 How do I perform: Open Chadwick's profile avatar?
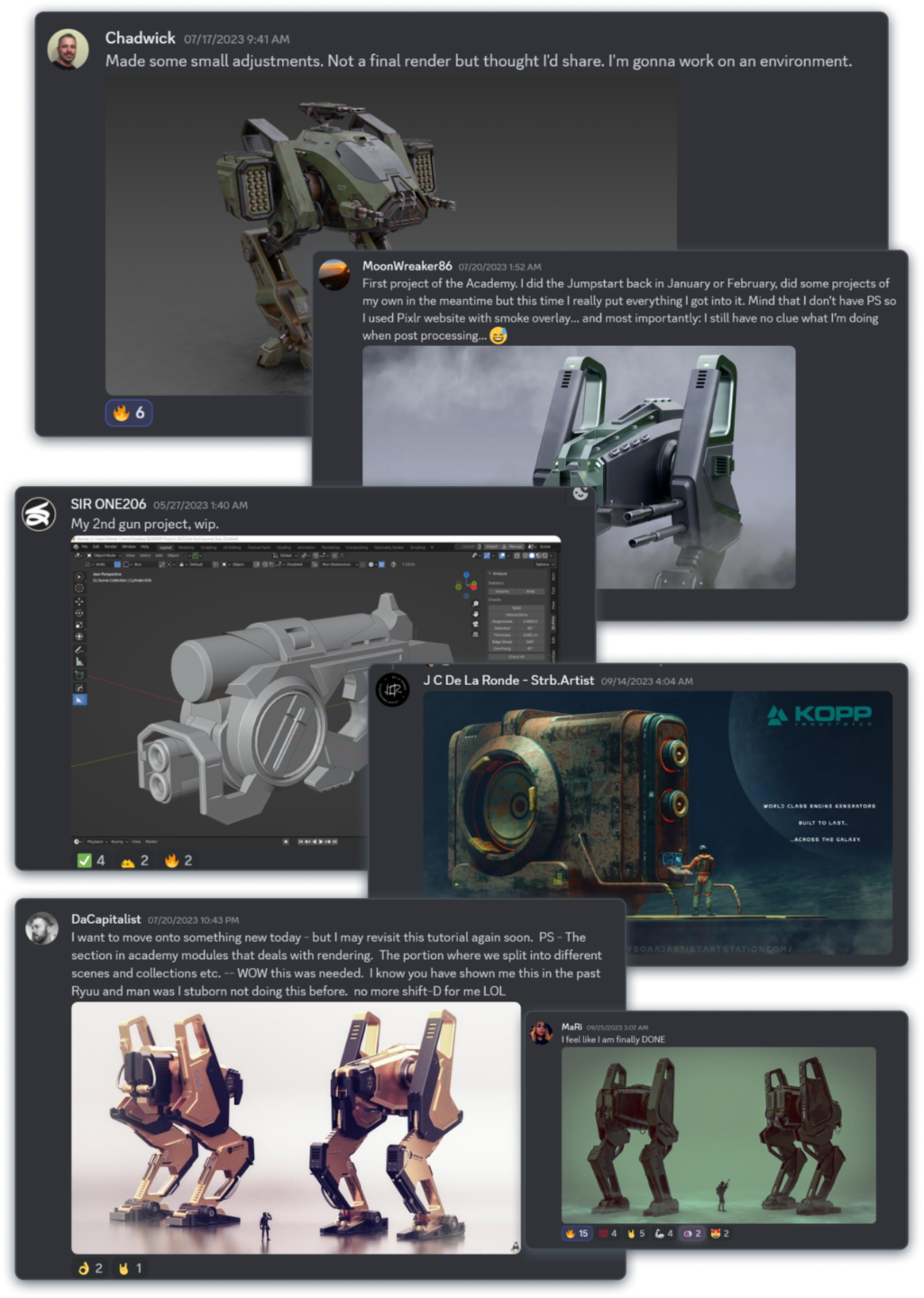(68, 49)
